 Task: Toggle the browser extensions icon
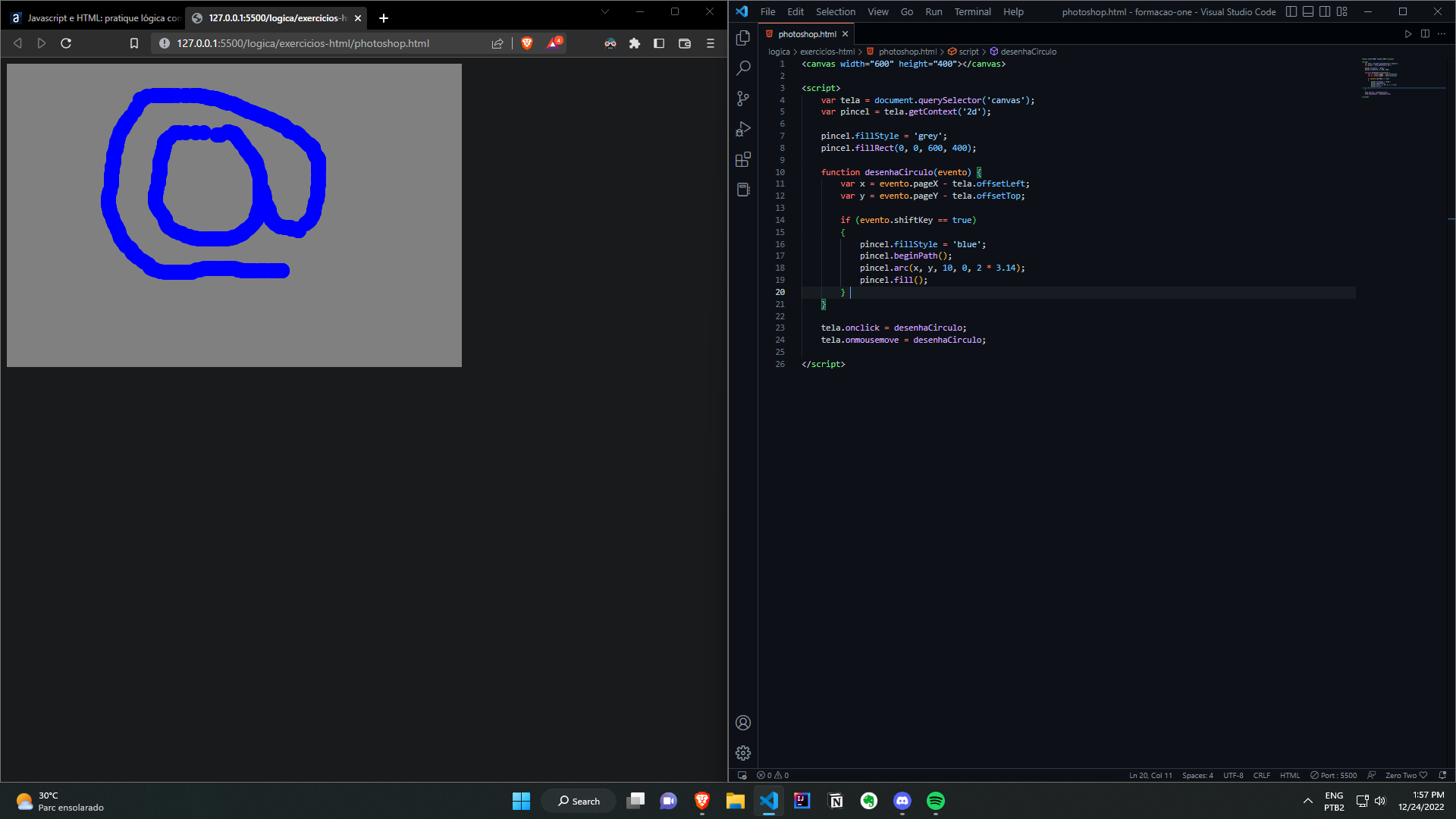tap(635, 43)
